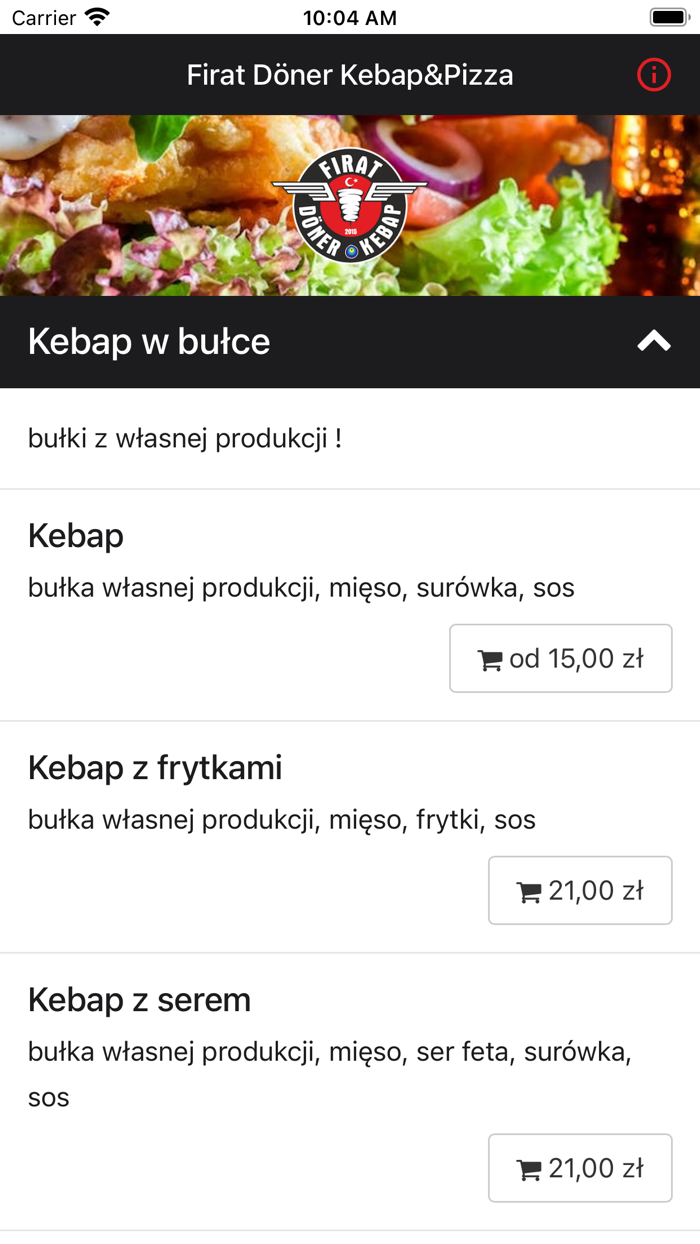Screen dimensions: 700x1244
Task: Tap the battery status icon
Action: 667,18
